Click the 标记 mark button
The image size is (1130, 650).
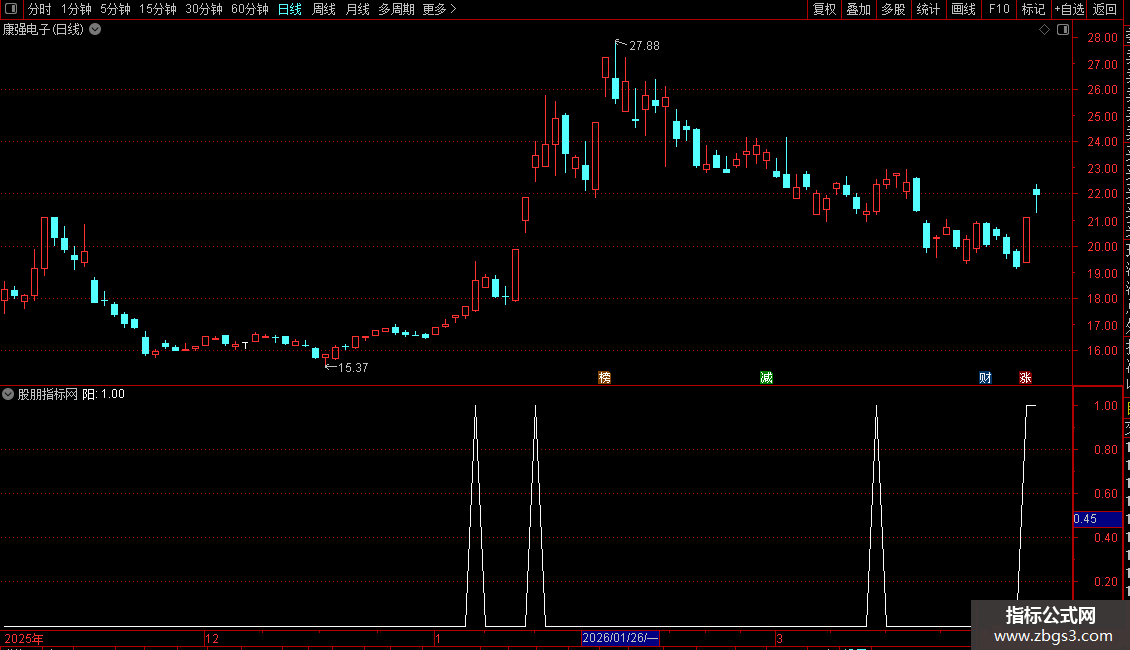pyautogui.click(x=1033, y=9)
